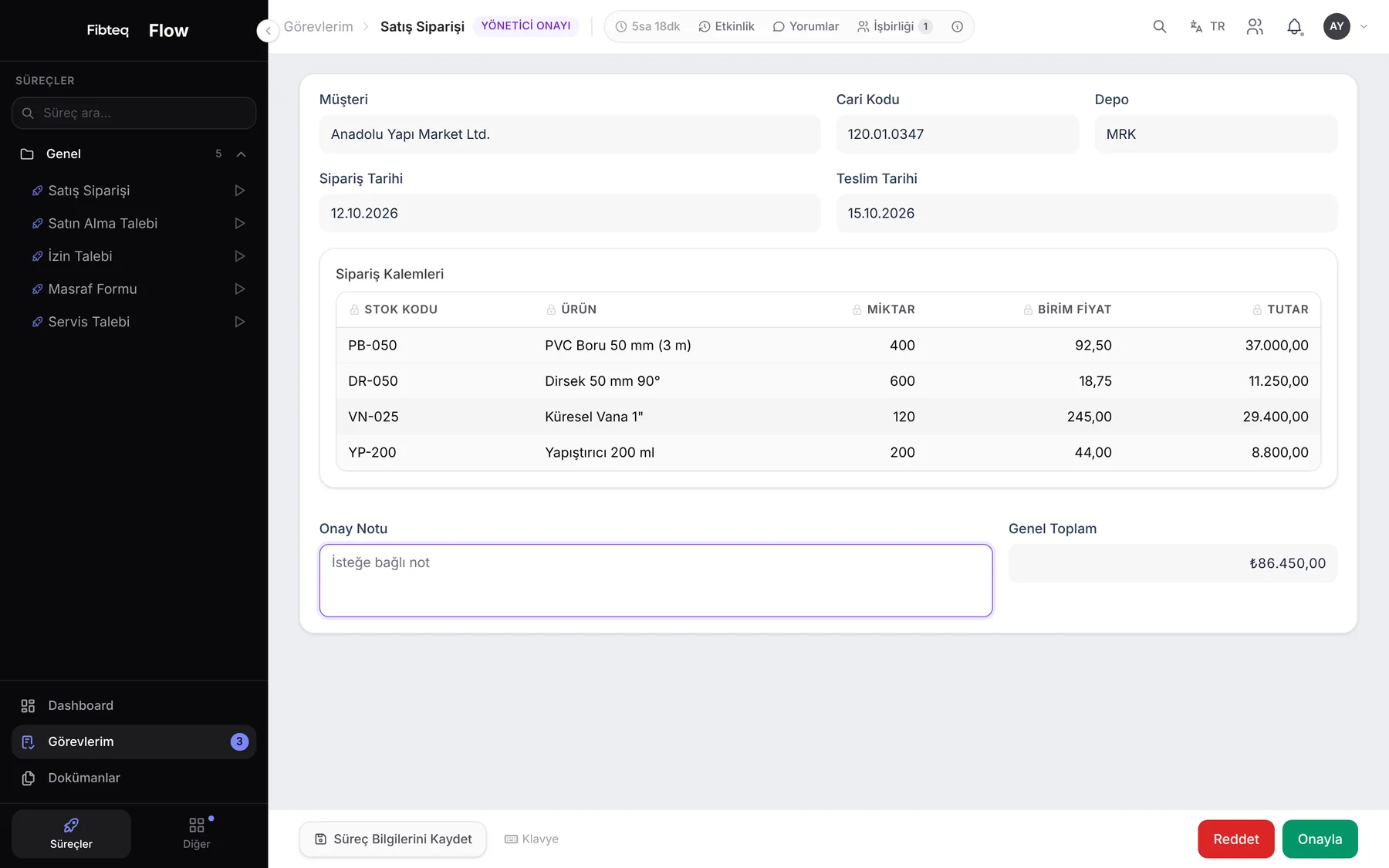1389x868 pixels.
Task: Click the Müşteri field Anadolu Yapı Market Ltd.
Action: (569, 134)
